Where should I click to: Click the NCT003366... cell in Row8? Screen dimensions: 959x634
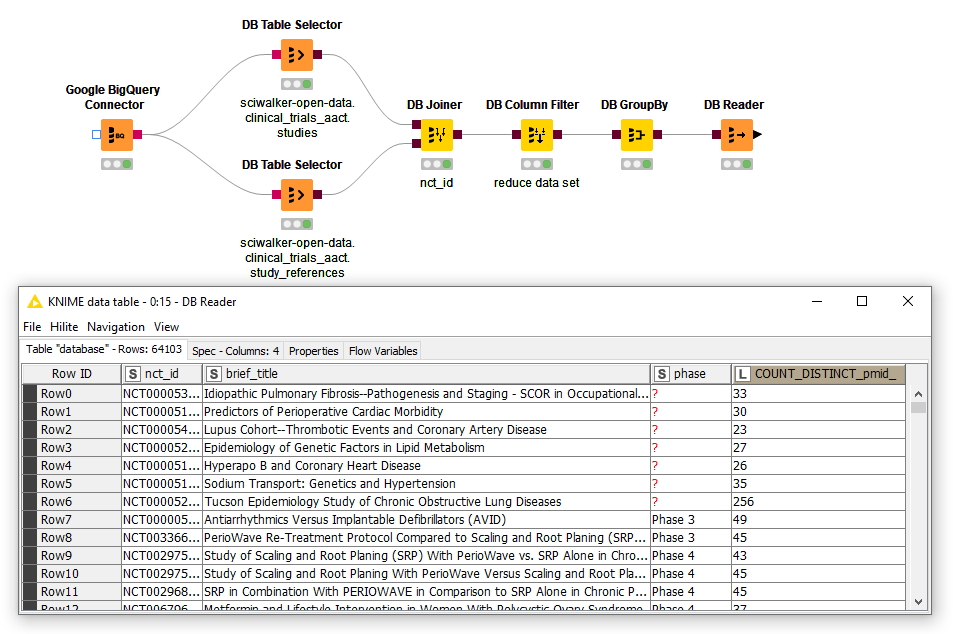click(x=162, y=538)
